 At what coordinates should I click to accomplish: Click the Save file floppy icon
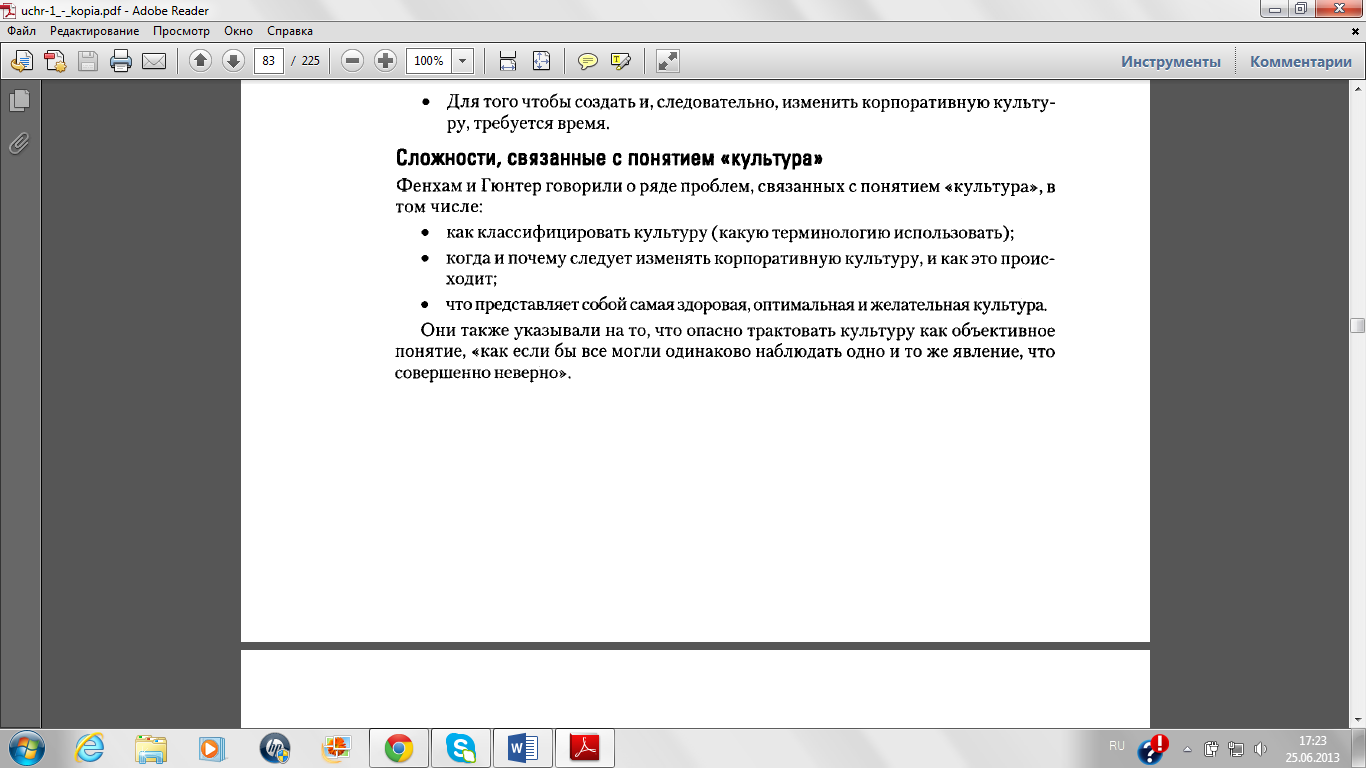(x=88, y=61)
